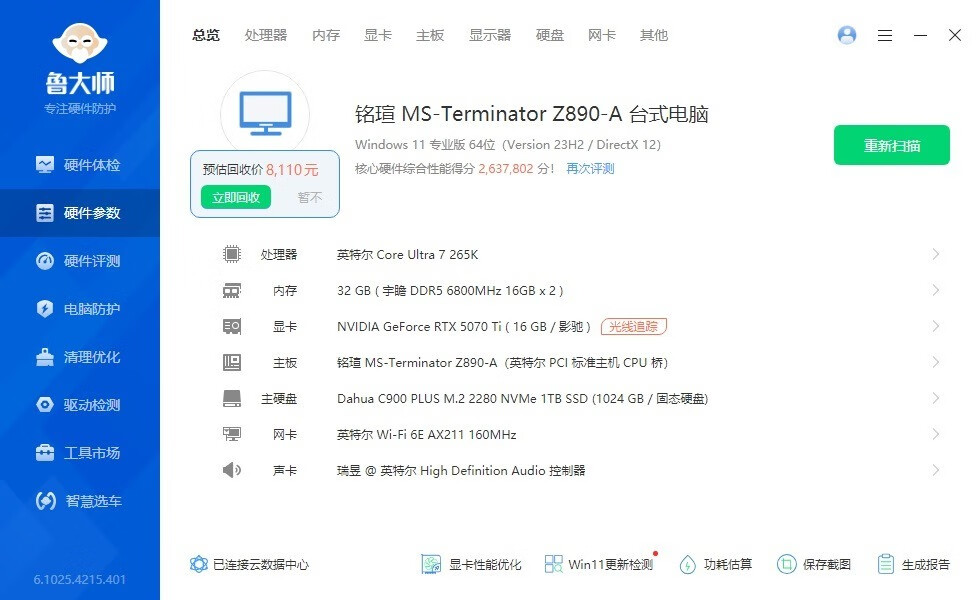Screen dimensions: 980x600
Task: Click the 再次评测 link
Action: tap(590, 169)
